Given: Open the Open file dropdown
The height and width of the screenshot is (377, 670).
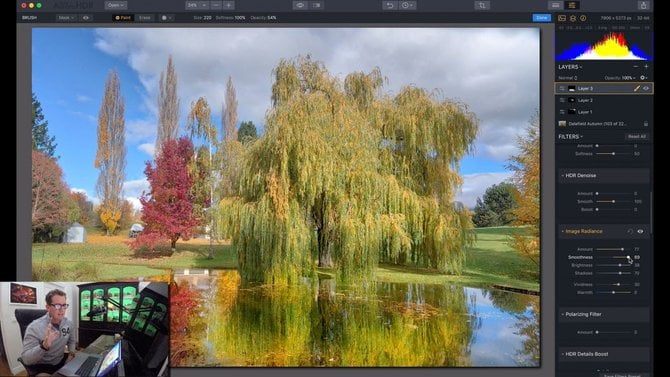Looking at the screenshot, I should (115, 5).
